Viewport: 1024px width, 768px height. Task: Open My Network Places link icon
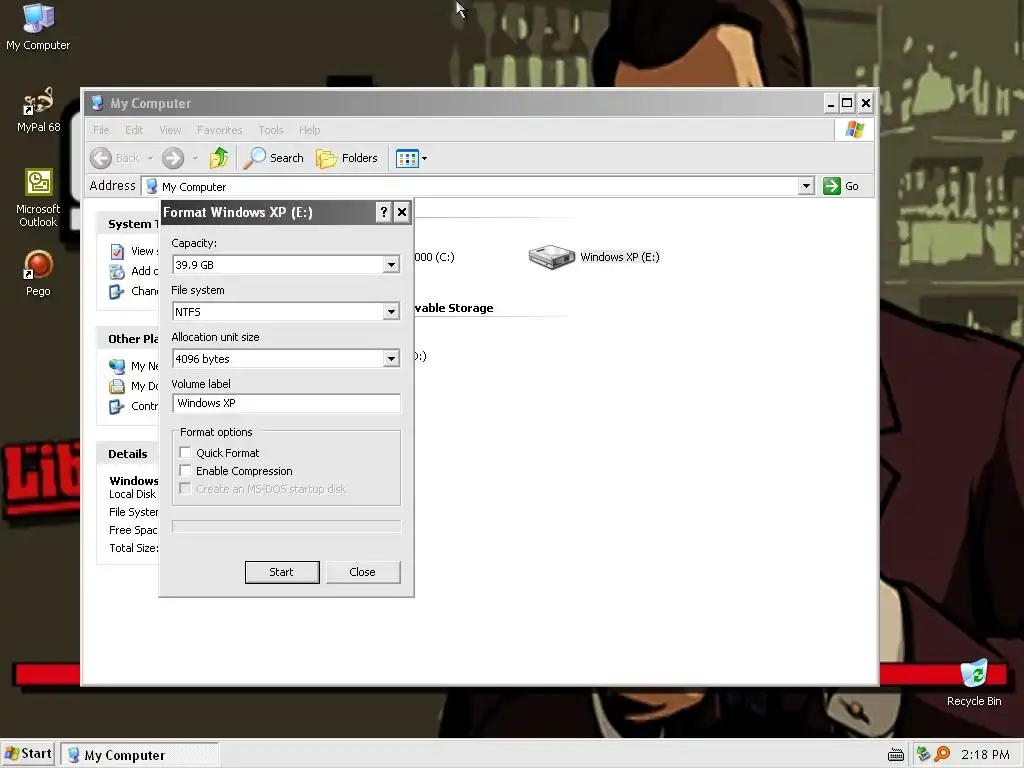point(117,366)
